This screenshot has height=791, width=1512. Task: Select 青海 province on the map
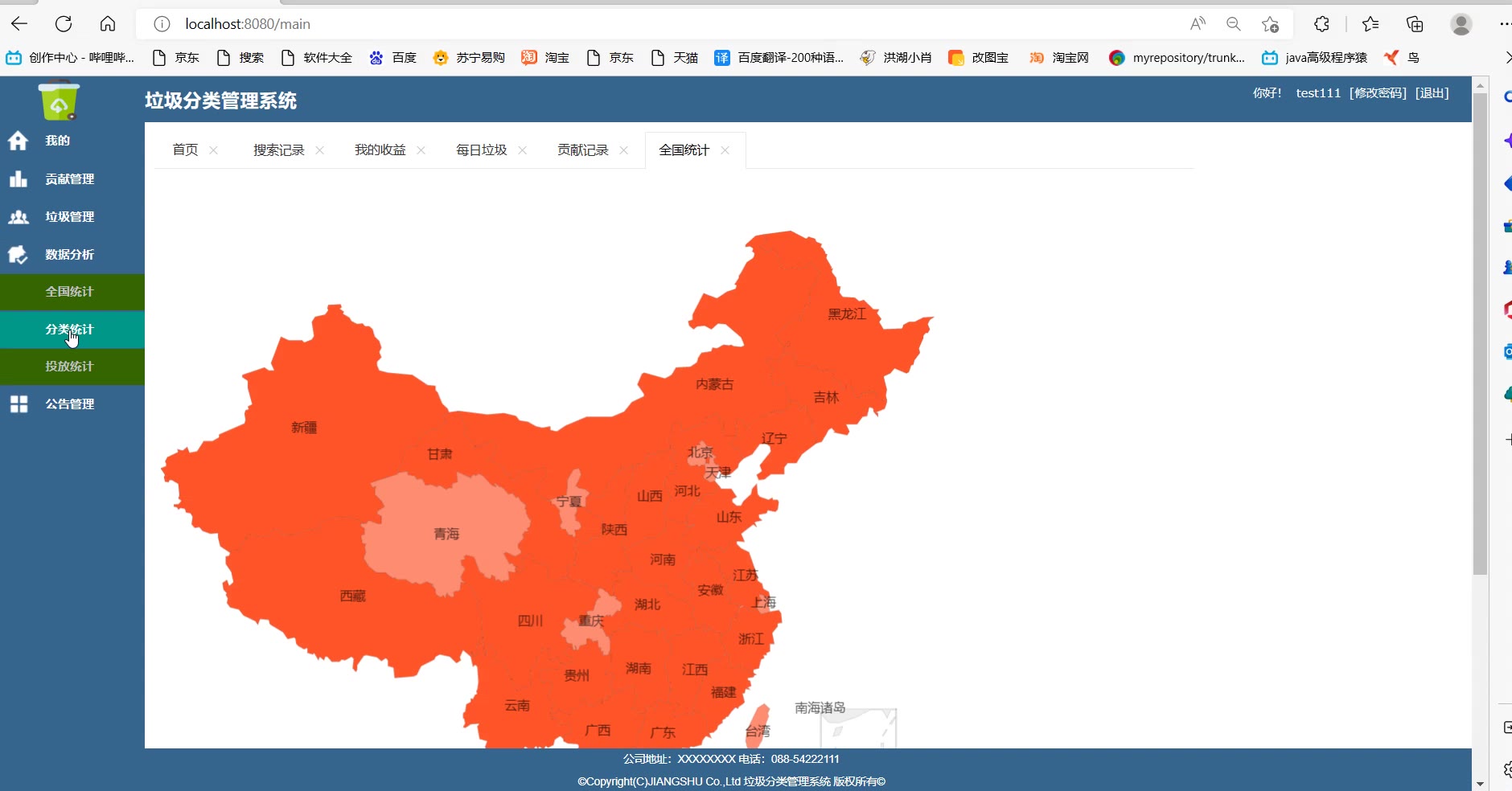446,534
